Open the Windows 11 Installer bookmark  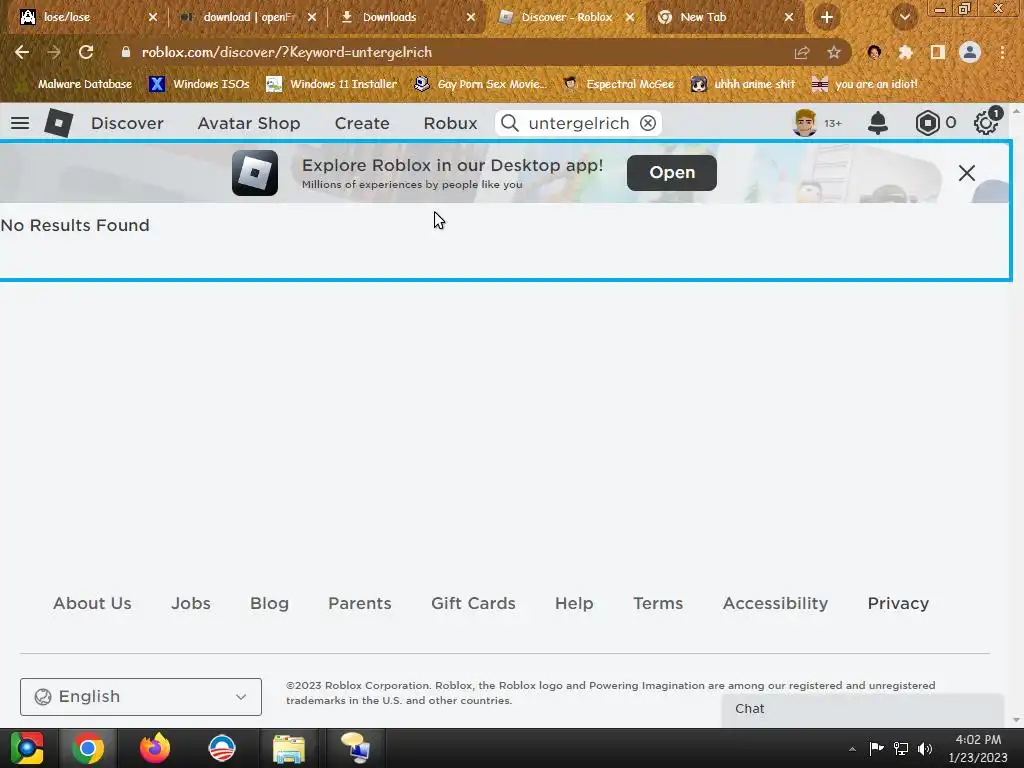click(x=331, y=84)
